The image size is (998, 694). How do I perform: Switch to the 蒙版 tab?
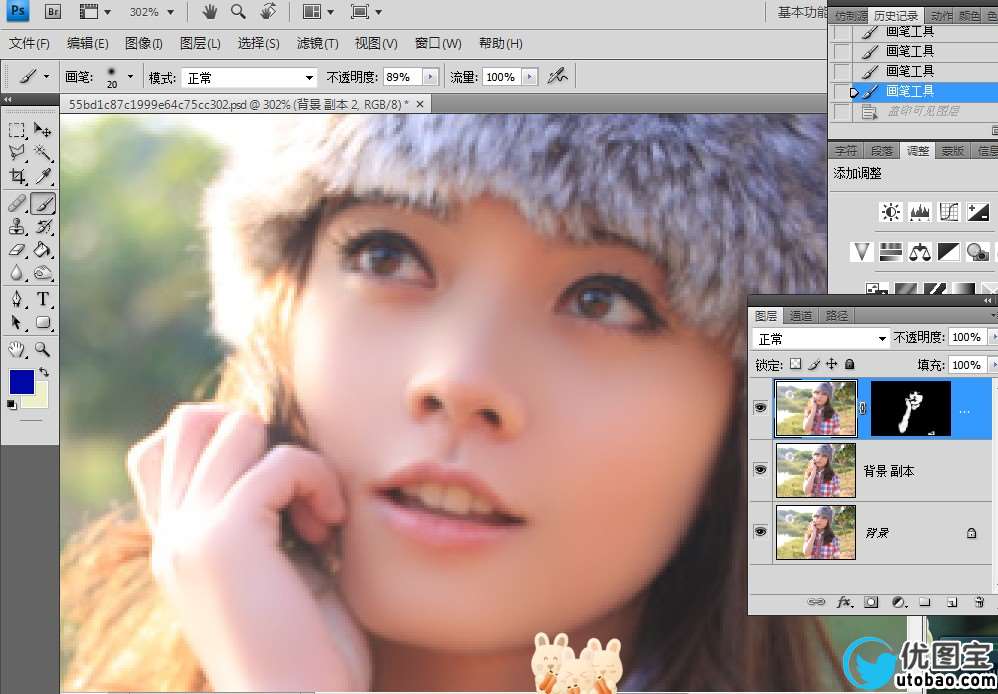pyautogui.click(x=953, y=151)
